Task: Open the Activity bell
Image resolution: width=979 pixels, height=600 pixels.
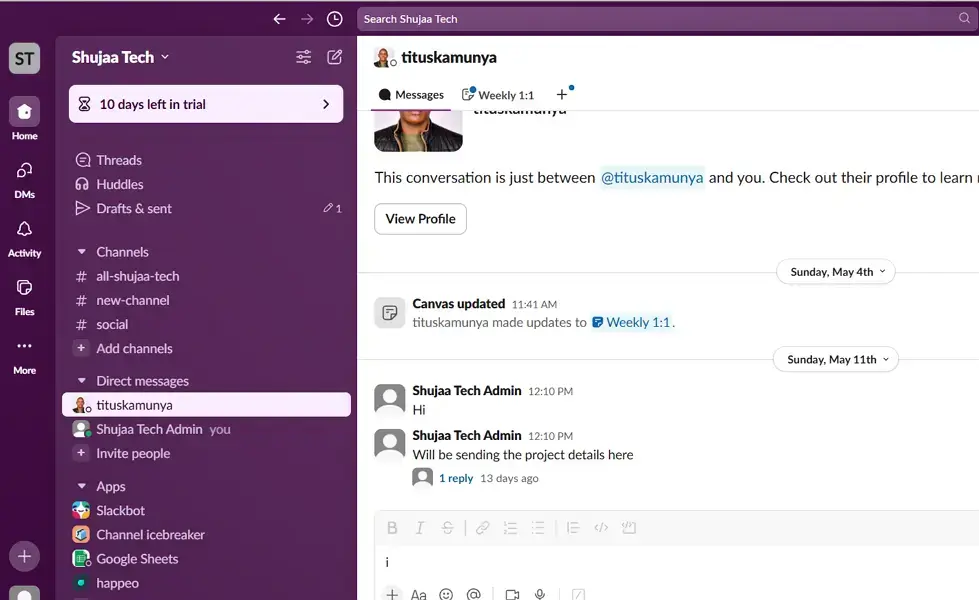Action: click(x=24, y=239)
